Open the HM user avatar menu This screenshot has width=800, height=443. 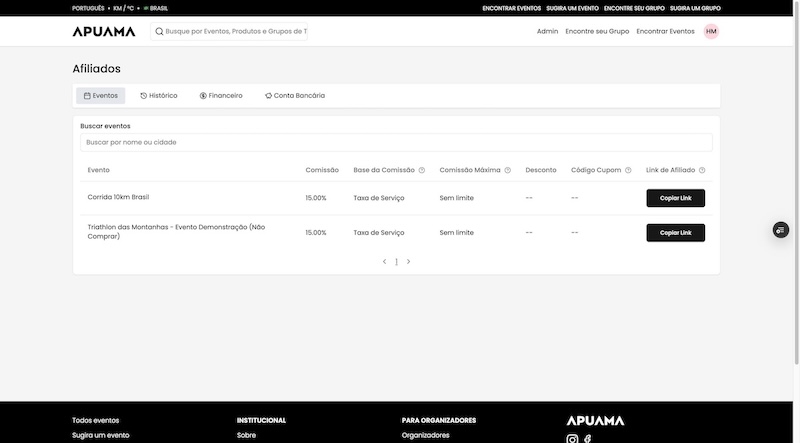pos(711,32)
